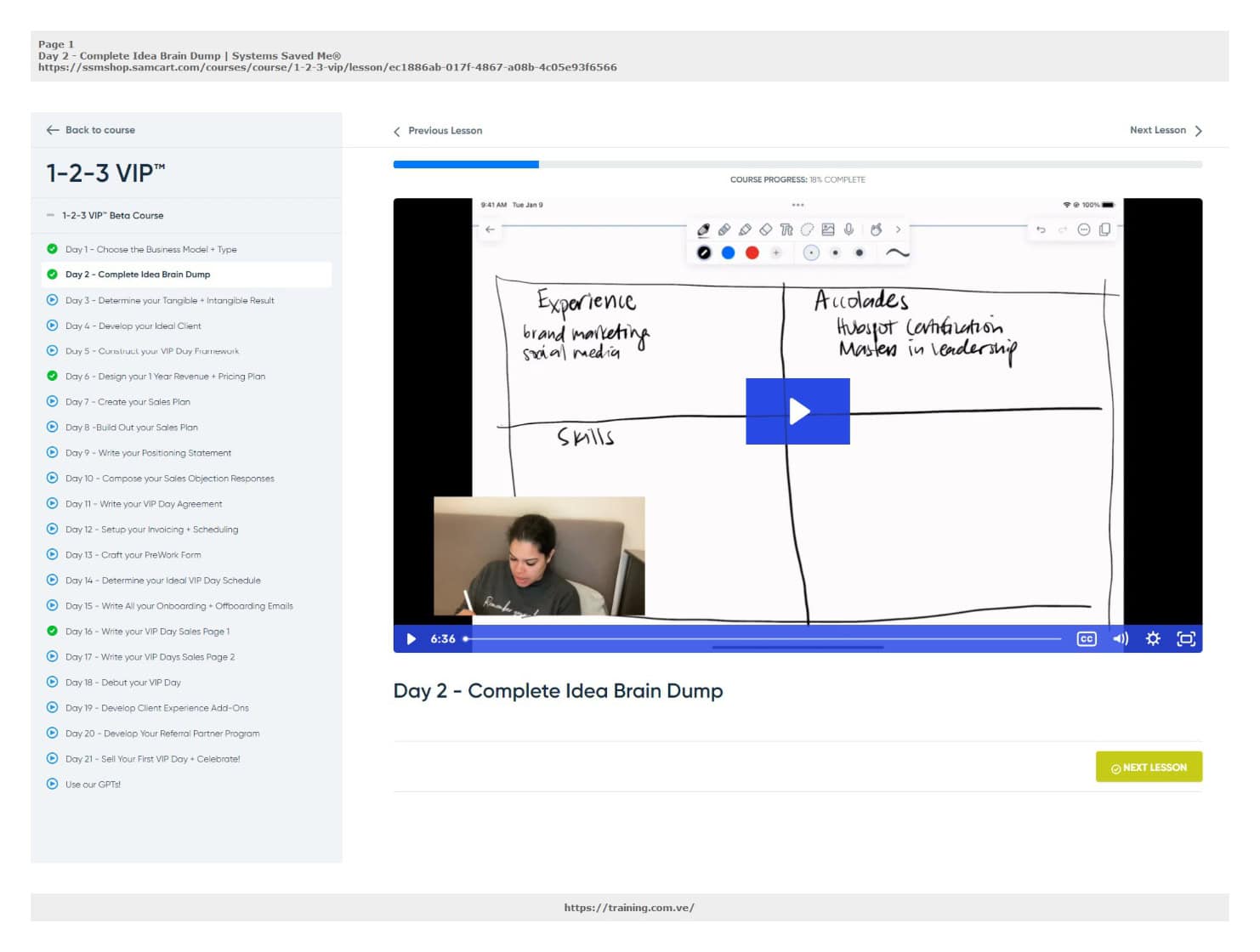Click the large center play button on video
Image resolution: width=1260 pixels, height=952 pixels.
797,411
